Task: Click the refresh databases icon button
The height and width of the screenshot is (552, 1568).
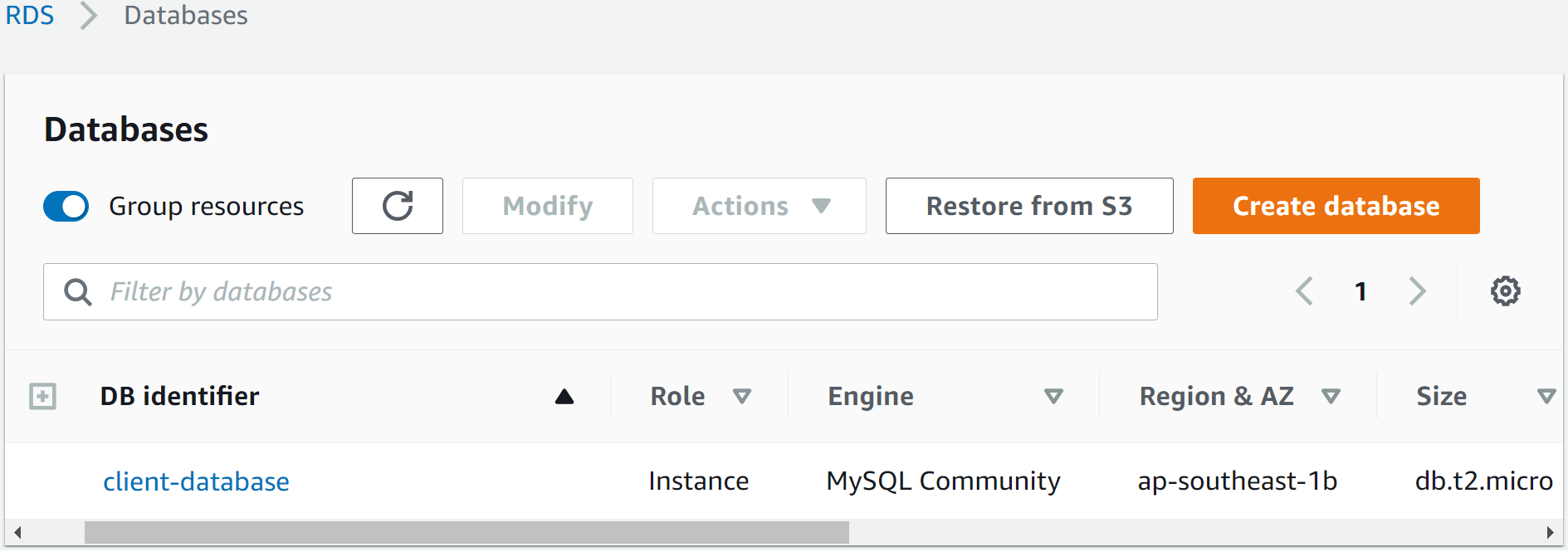Action: [x=397, y=206]
